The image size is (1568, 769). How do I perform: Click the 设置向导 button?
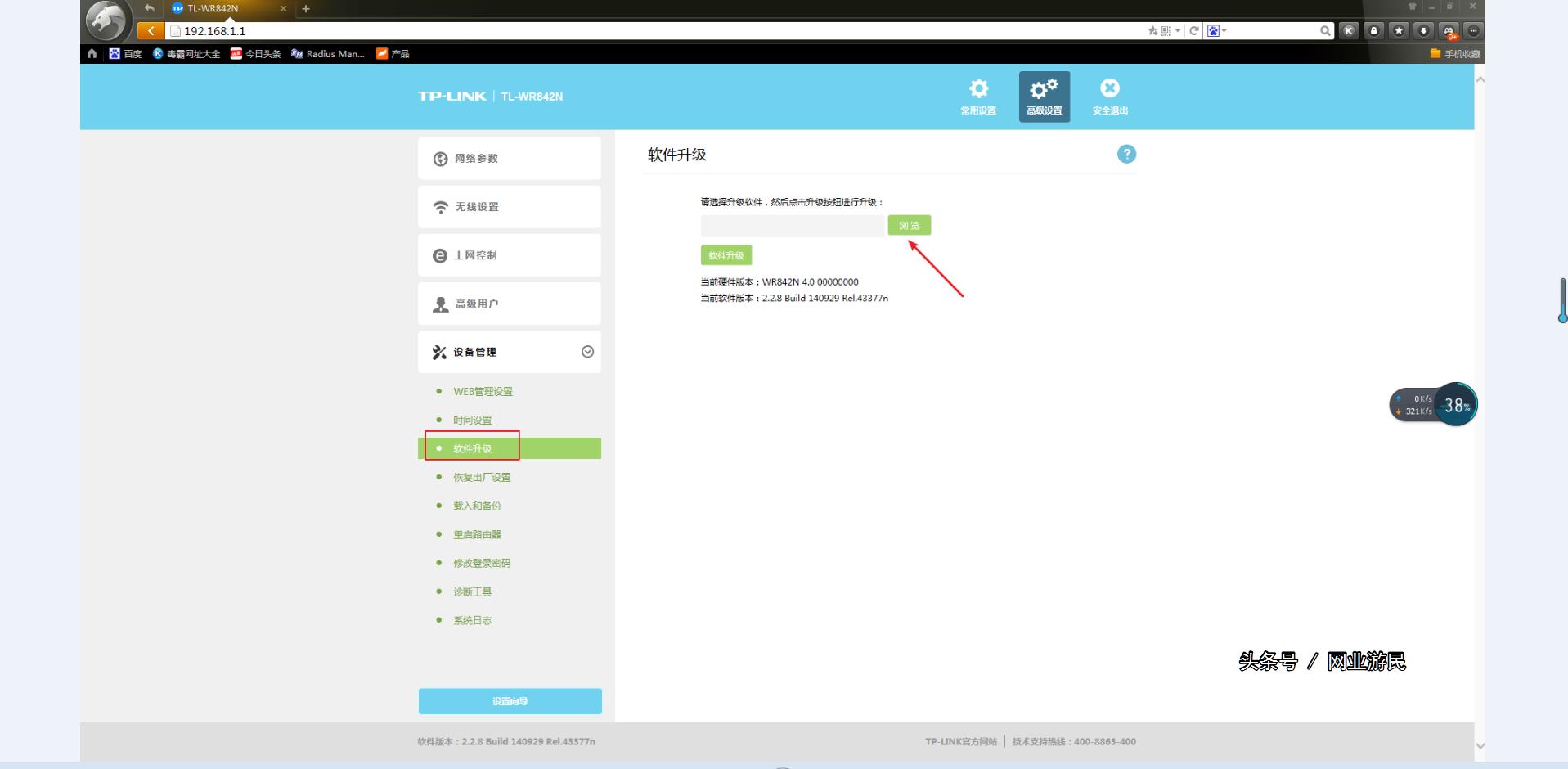point(510,701)
